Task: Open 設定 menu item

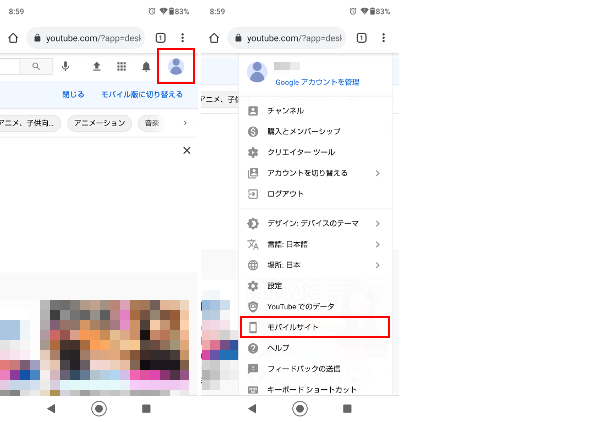Action: 315,286
